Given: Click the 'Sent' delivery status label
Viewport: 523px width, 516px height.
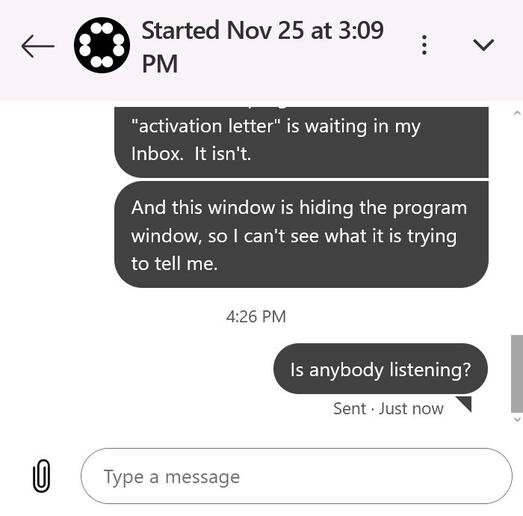Looking at the screenshot, I should click(x=349, y=408).
